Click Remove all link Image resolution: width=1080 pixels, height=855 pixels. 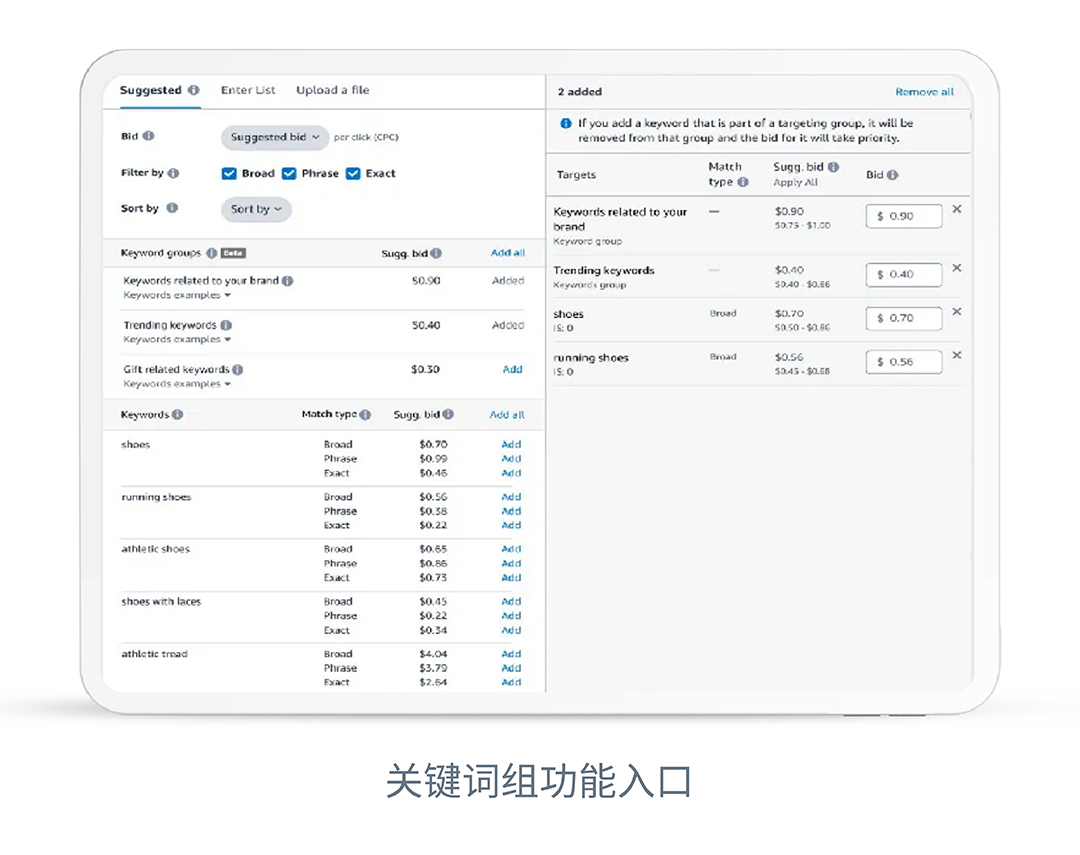click(924, 92)
